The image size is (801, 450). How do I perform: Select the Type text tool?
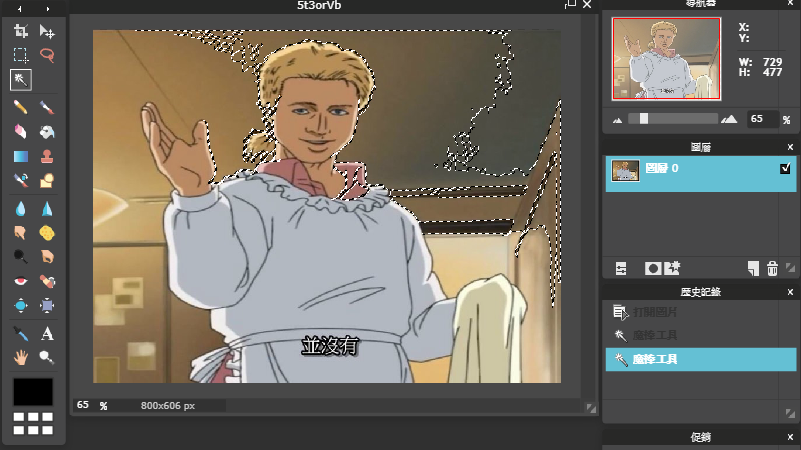(x=47, y=334)
